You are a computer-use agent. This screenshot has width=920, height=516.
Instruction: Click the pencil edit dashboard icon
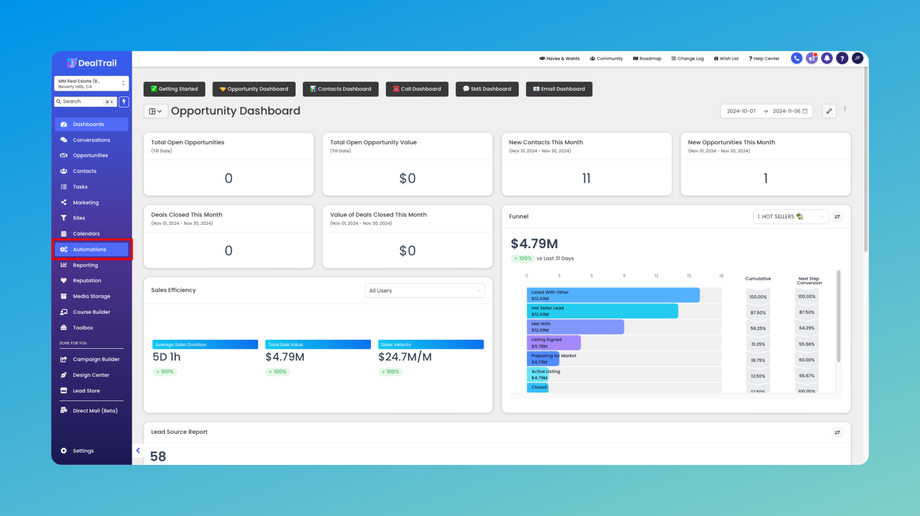[x=829, y=111]
